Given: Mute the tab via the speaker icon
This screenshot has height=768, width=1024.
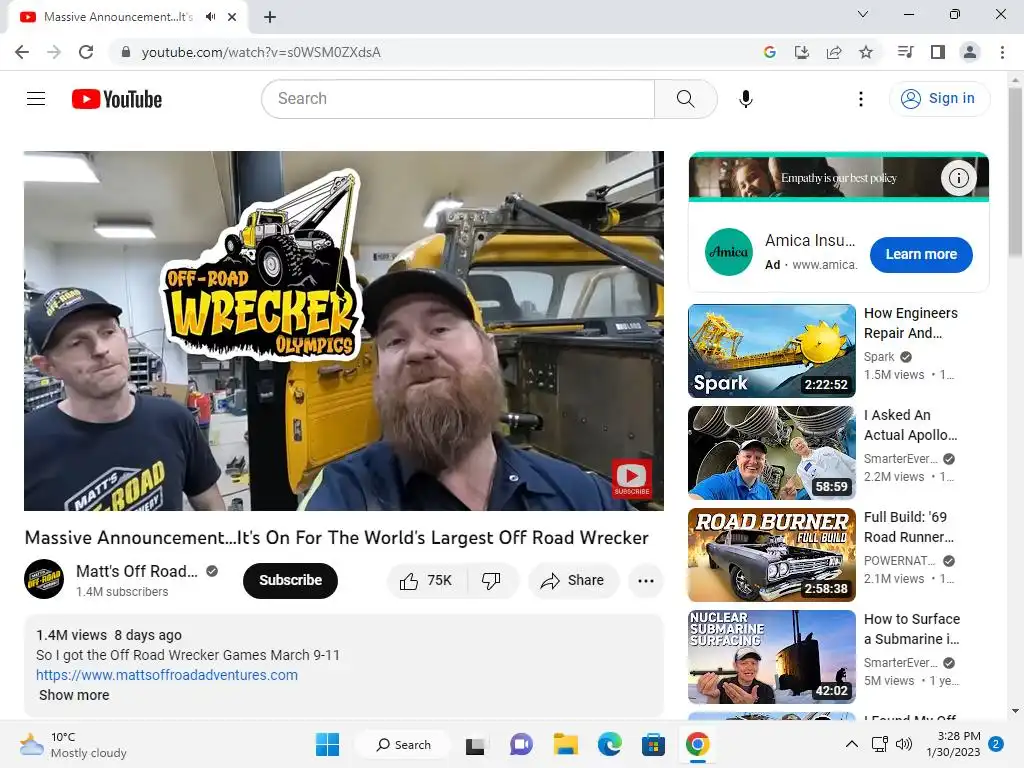Looking at the screenshot, I should tap(210, 17).
